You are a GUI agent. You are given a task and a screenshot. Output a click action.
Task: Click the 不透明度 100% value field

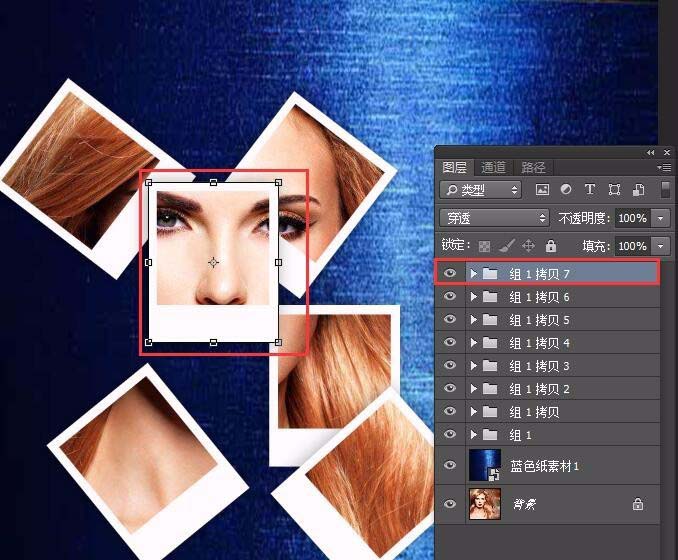633,218
